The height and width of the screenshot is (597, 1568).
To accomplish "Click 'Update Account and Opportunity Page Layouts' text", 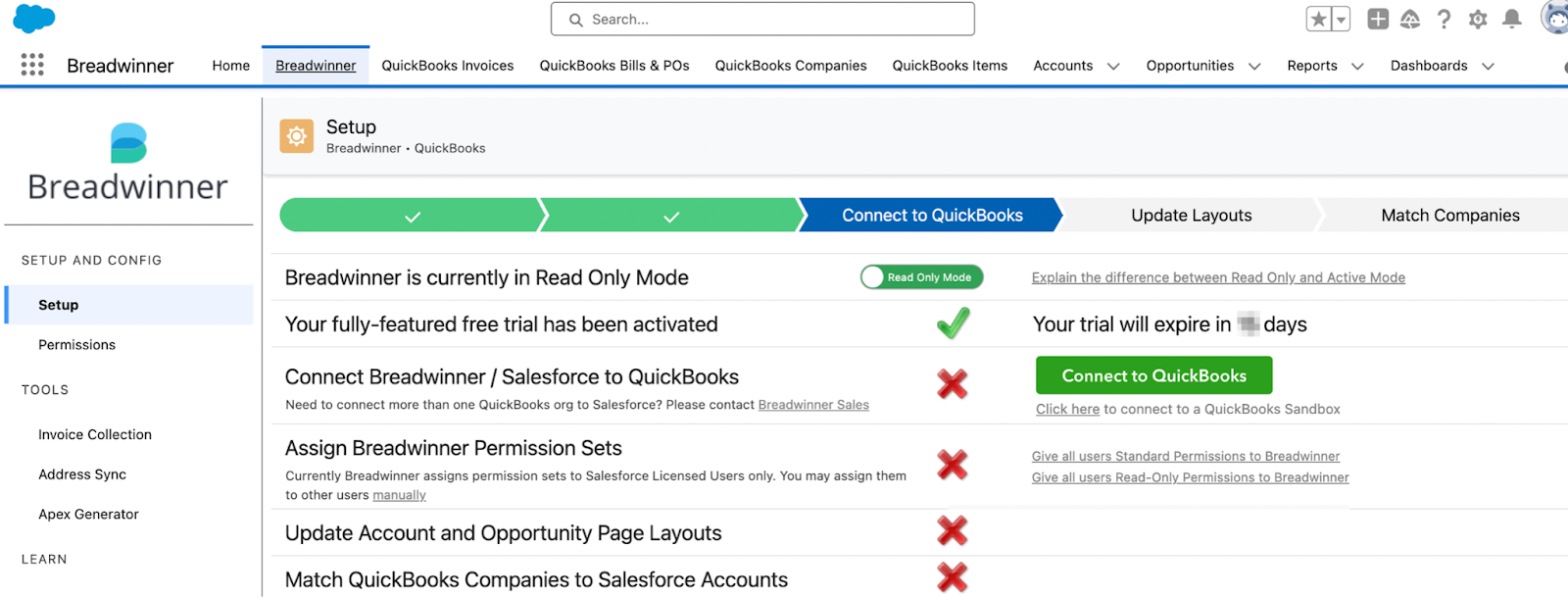I will point(504,533).
